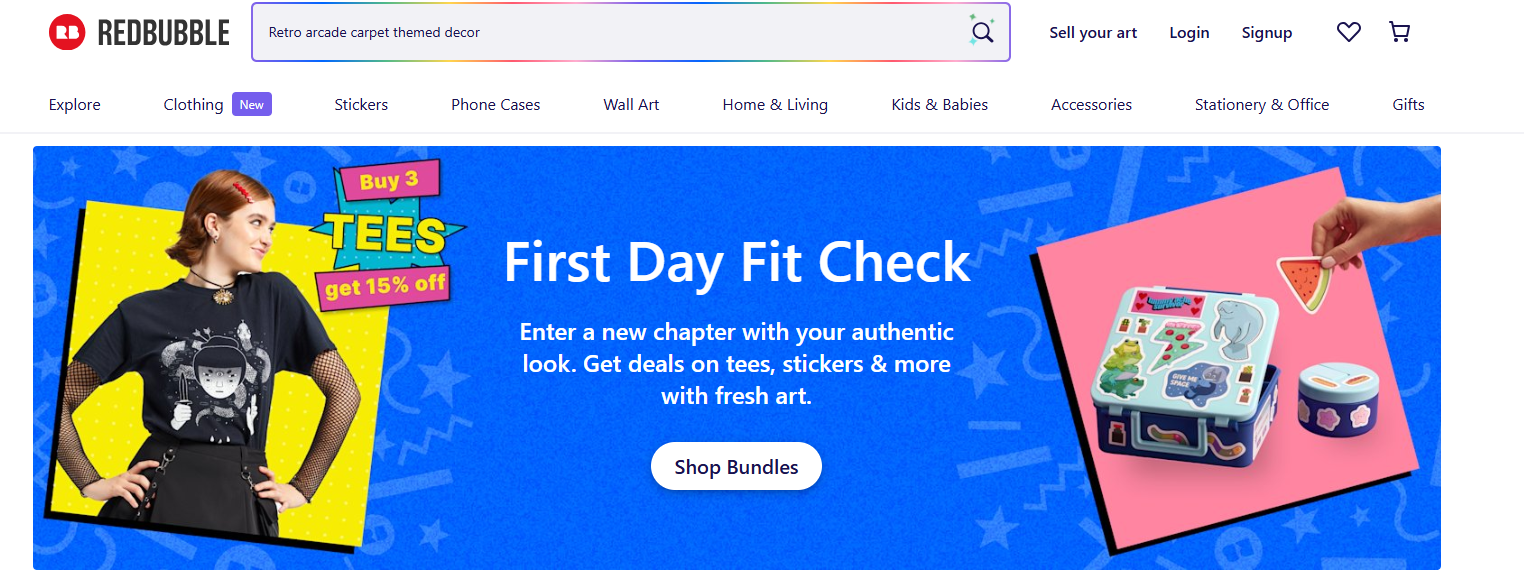Expand the Stickers category menu
Viewport: 1524px width, 582px height.
[x=361, y=104]
